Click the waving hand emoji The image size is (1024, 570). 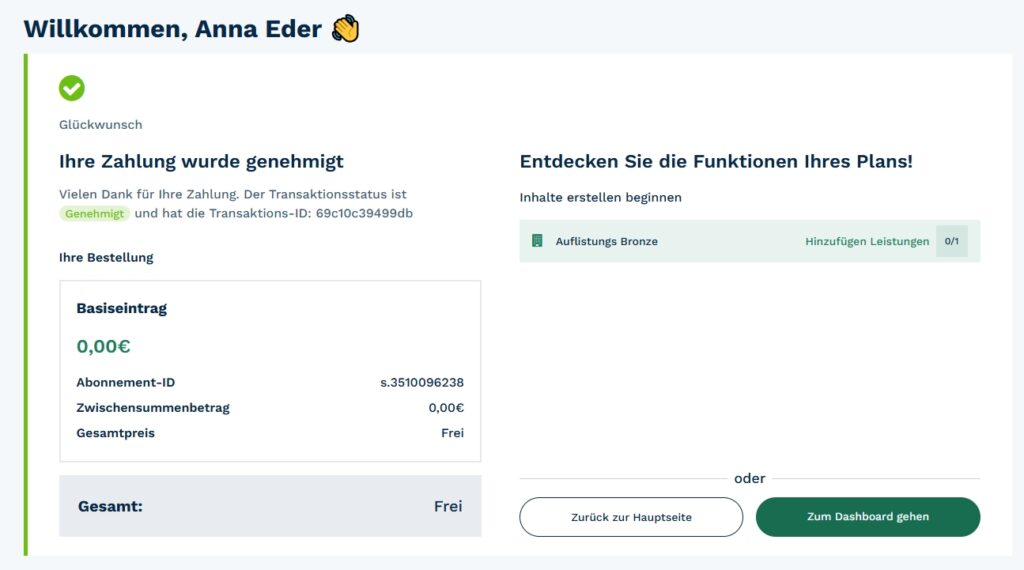345,29
